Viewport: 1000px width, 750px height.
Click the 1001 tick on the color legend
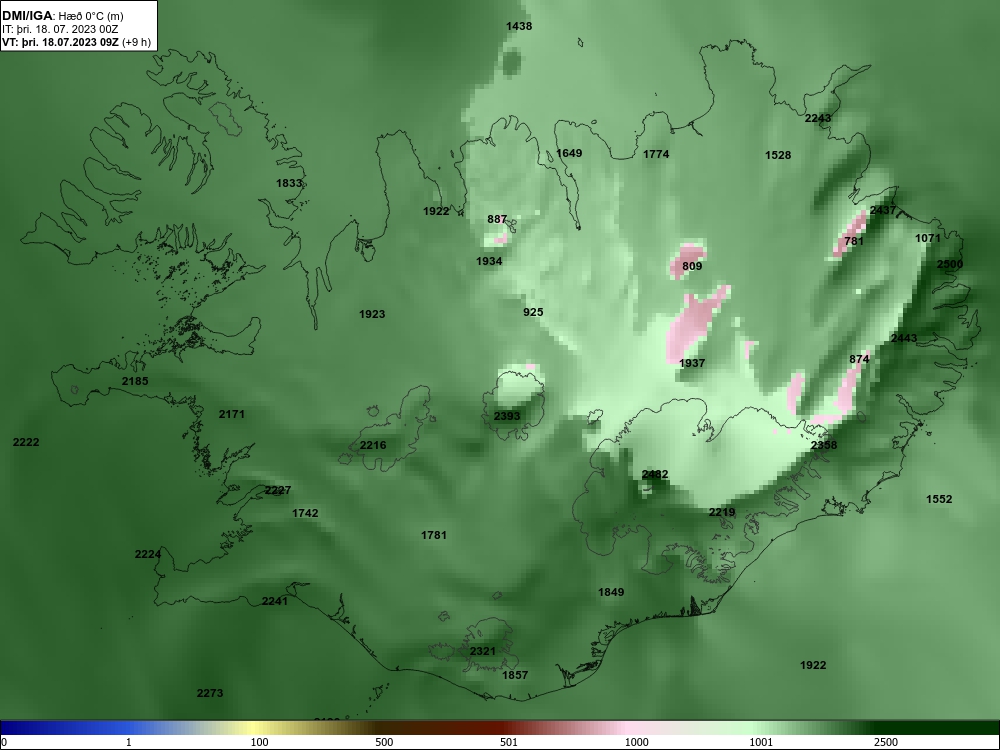coord(761,742)
